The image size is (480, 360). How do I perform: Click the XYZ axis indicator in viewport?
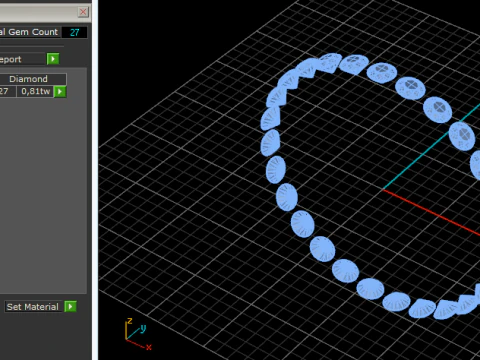click(x=138, y=334)
